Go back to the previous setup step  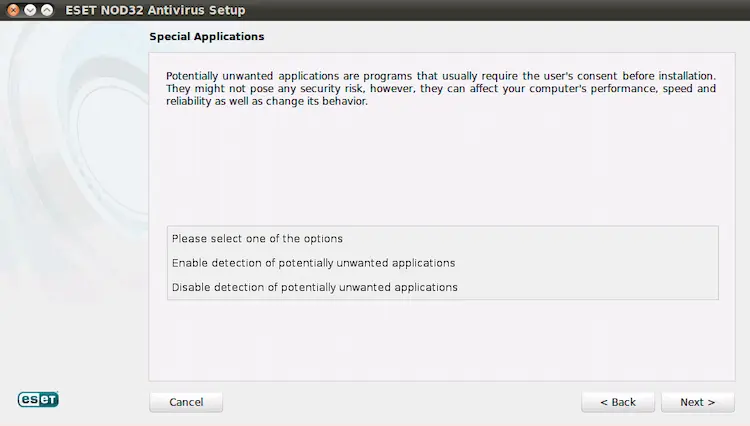pos(618,402)
